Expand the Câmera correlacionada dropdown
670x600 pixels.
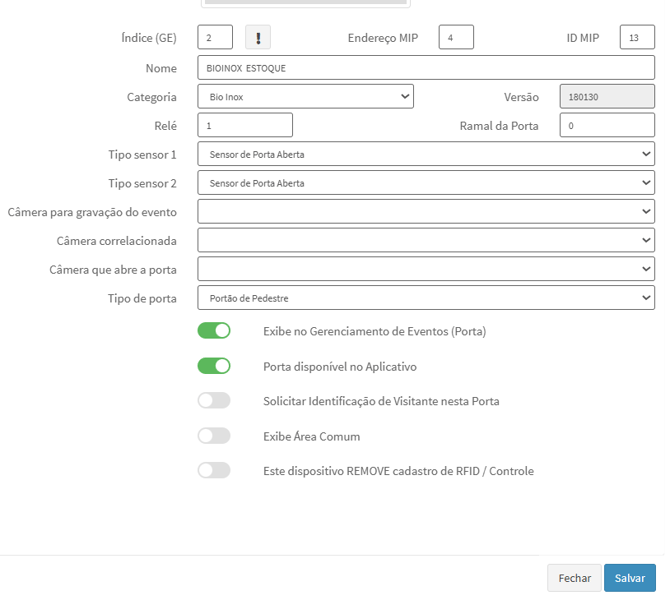click(425, 241)
